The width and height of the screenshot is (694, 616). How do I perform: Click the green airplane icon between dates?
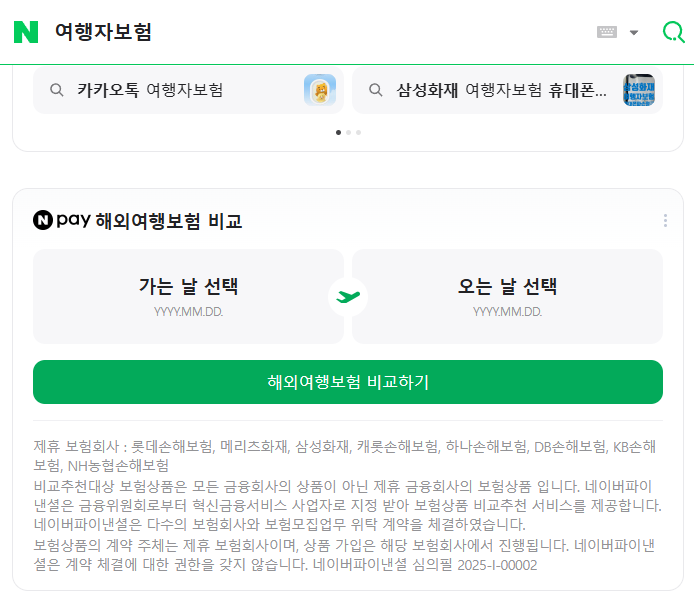point(348,296)
